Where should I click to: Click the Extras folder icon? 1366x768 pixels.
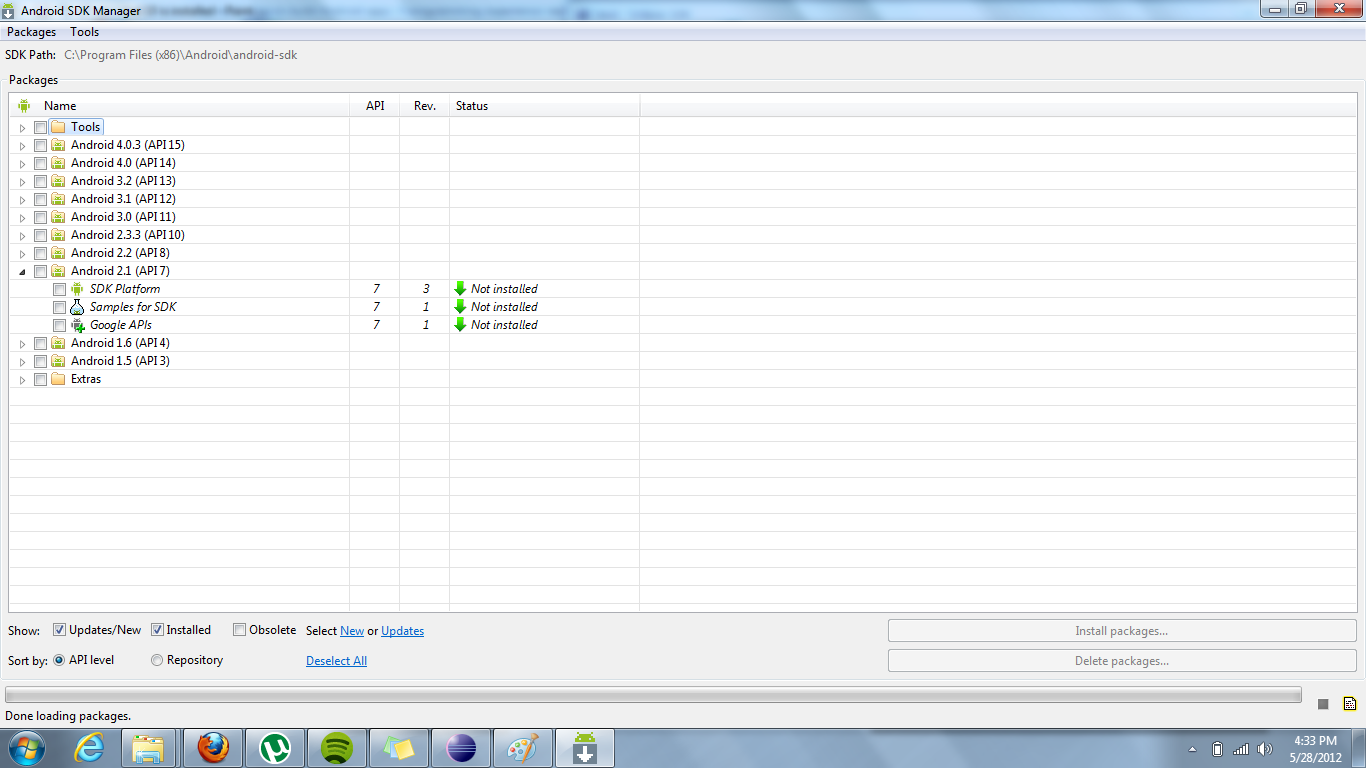pyautogui.click(x=58, y=379)
